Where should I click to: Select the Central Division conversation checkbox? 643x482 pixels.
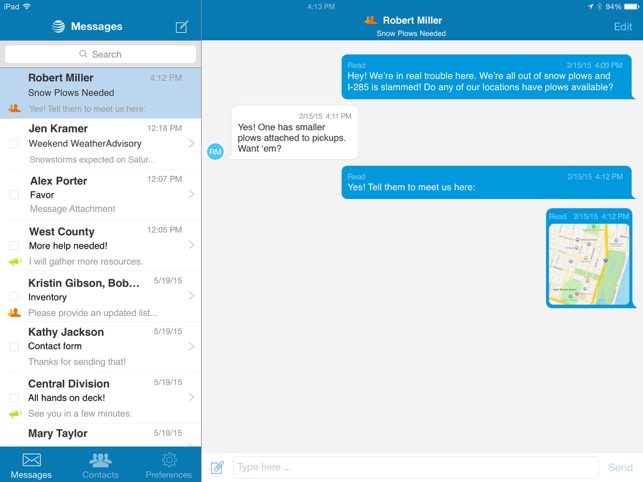point(14,397)
